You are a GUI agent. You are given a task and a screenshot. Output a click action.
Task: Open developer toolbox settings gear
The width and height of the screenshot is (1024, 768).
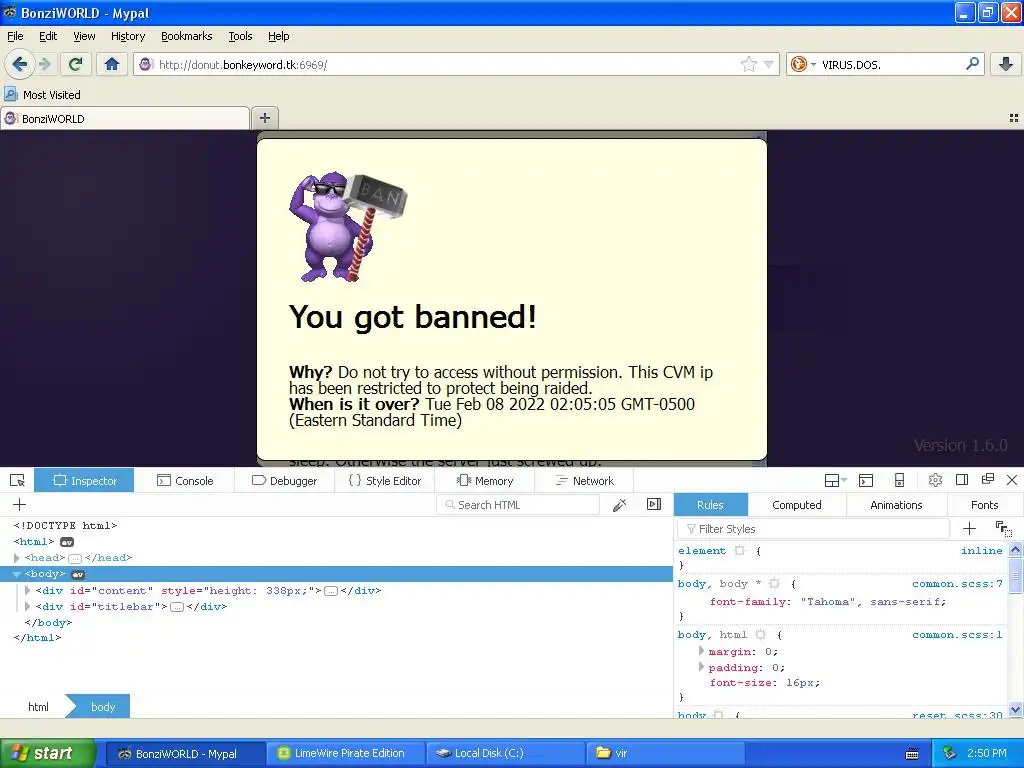tap(935, 480)
